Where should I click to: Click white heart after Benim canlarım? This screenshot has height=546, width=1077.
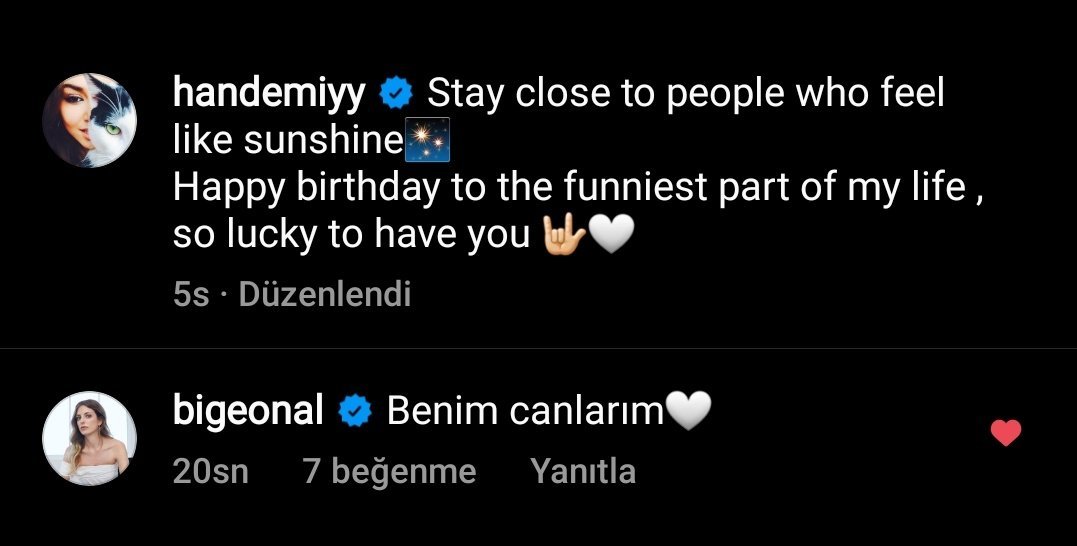point(690,411)
